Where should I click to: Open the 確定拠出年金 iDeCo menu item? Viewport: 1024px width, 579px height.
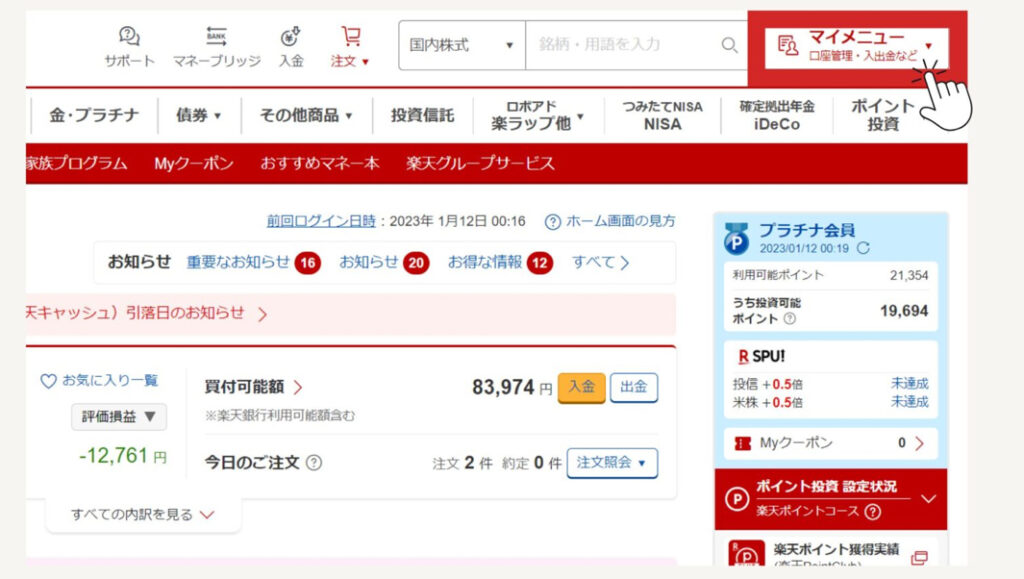click(776, 115)
